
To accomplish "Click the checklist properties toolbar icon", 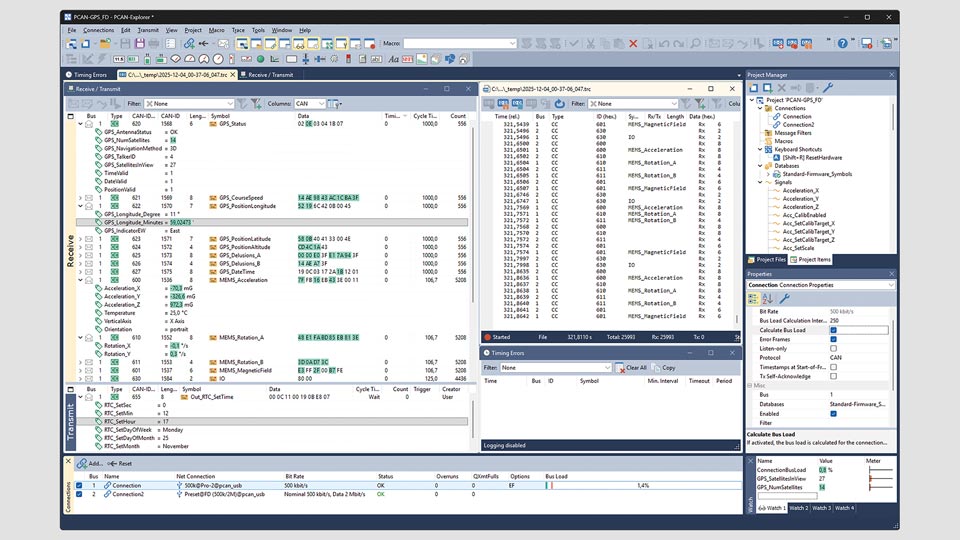I will [170, 43].
